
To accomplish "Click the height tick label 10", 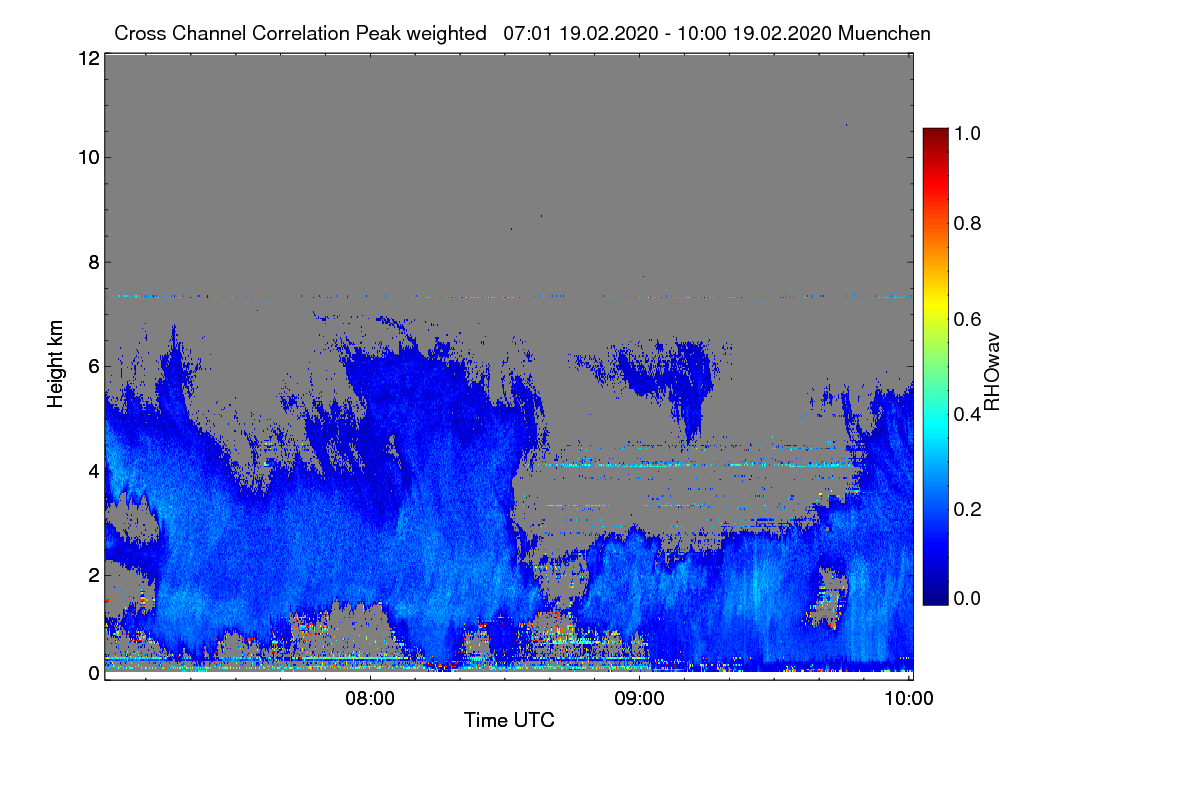I will pyautogui.click(x=87, y=157).
